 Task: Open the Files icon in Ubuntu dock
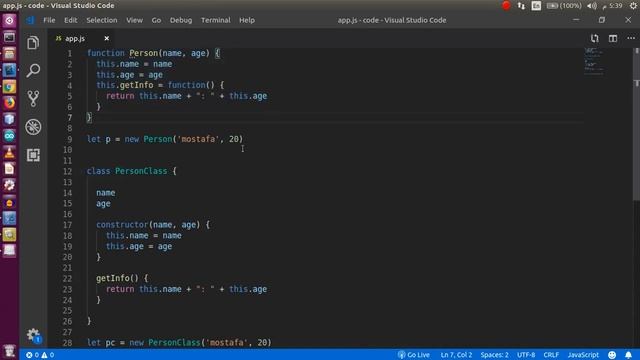pos(9,53)
